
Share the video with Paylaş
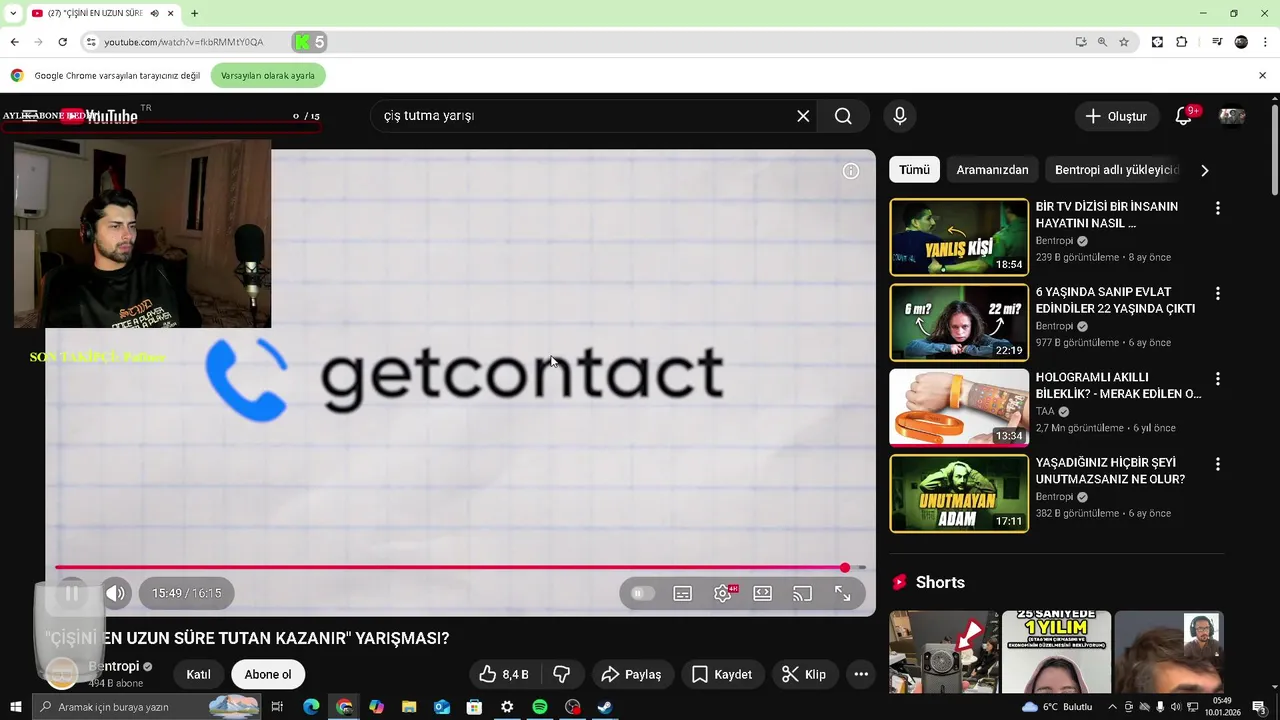(631, 674)
